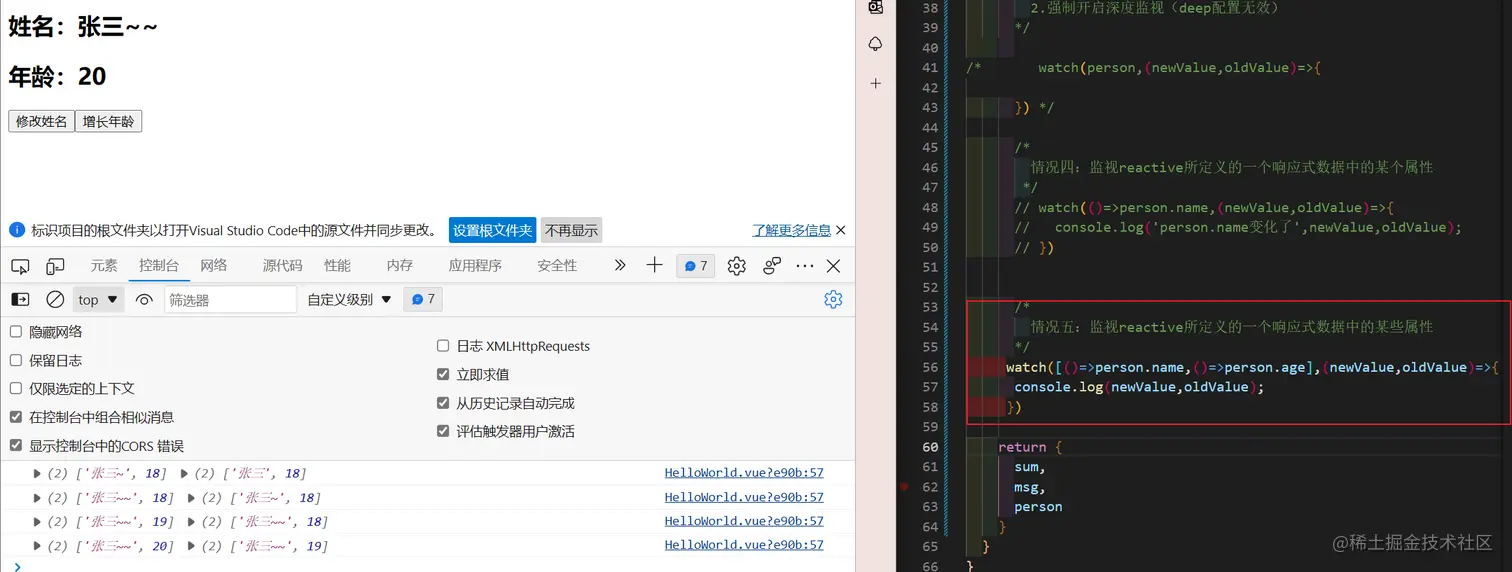Expand new value array ['张三~~', 19]
Image resolution: width=1512 pixels, height=572 pixels.
pos(38,521)
